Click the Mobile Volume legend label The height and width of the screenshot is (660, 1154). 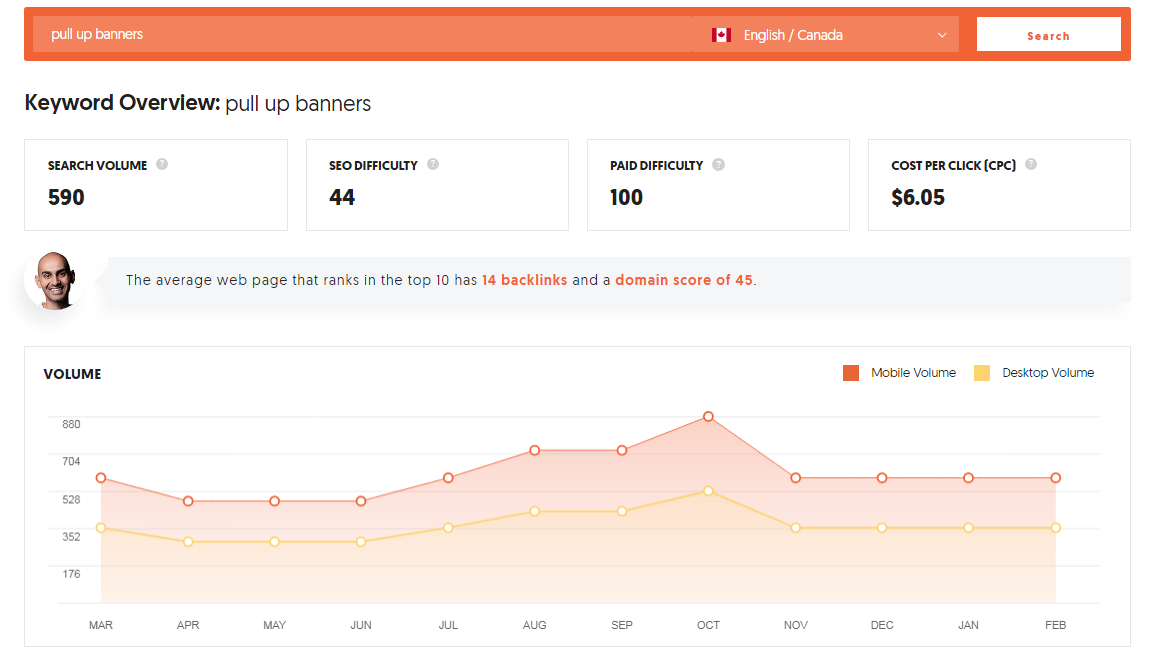(x=913, y=373)
